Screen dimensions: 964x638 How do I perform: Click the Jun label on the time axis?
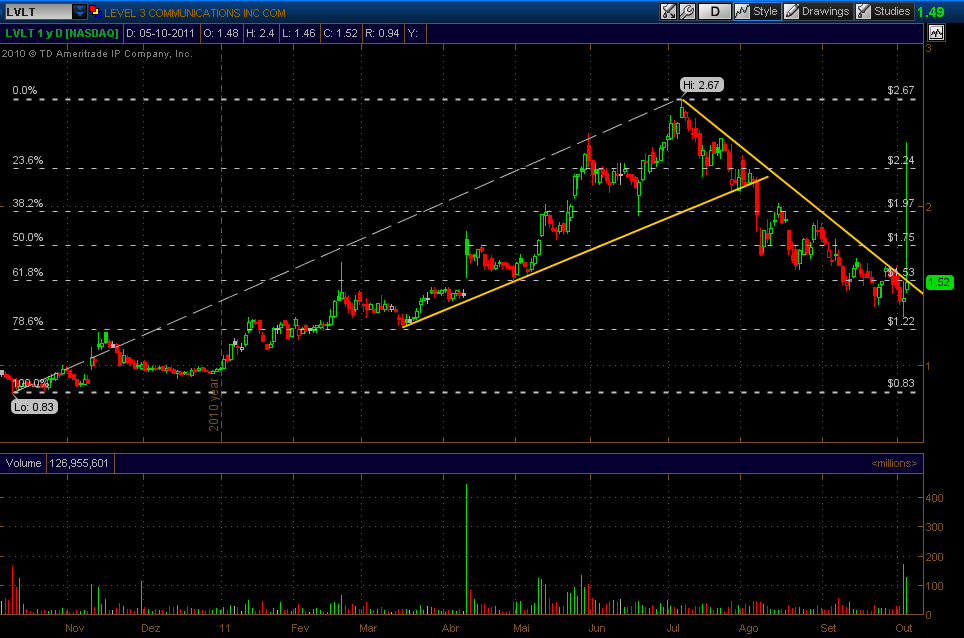click(597, 628)
